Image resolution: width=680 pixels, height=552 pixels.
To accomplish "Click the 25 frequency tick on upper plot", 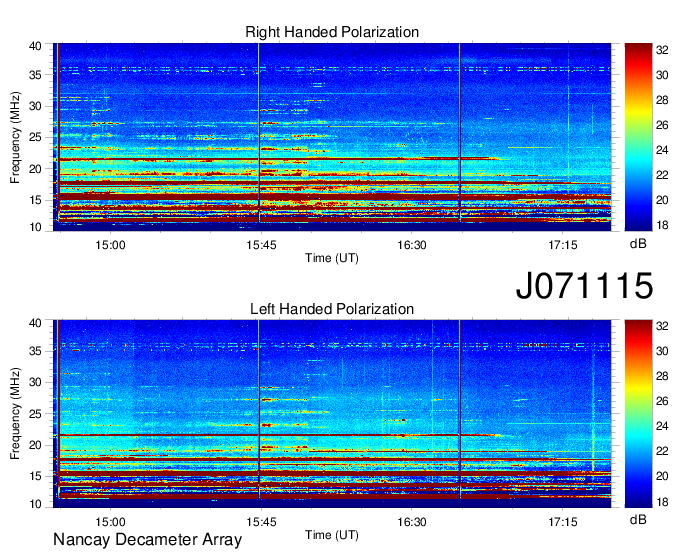I will coord(35,137).
